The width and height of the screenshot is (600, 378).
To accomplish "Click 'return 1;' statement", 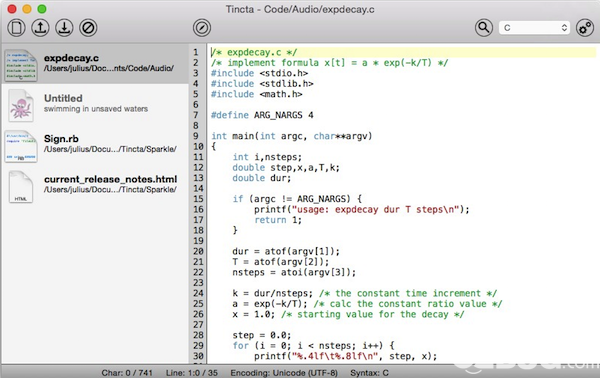I will coord(278,220).
